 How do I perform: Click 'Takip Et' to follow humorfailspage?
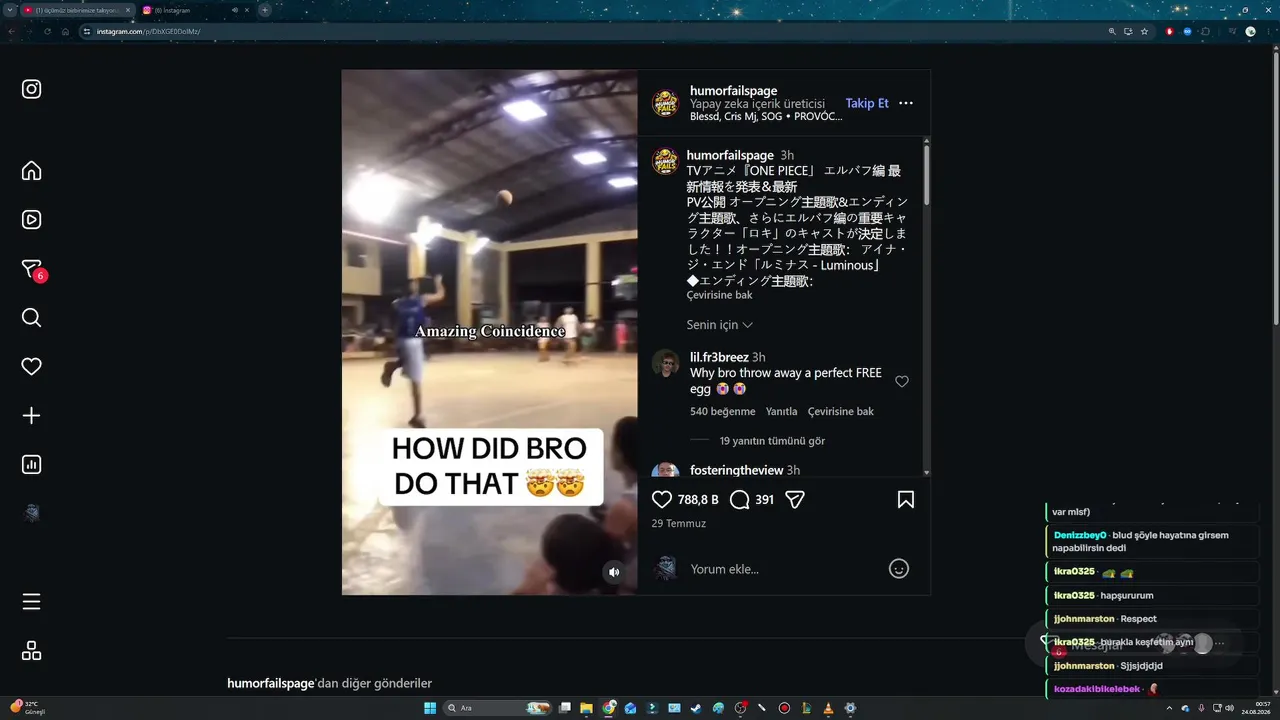click(867, 103)
